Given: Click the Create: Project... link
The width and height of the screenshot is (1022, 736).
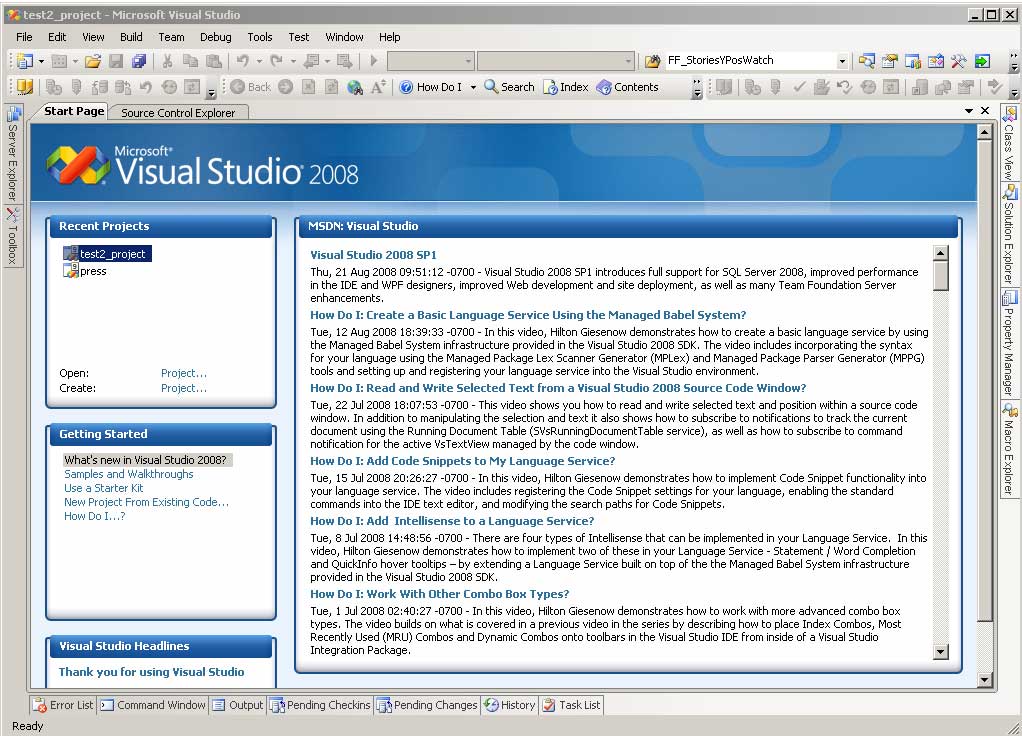Looking at the screenshot, I should pyautogui.click(x=184, y=388).
